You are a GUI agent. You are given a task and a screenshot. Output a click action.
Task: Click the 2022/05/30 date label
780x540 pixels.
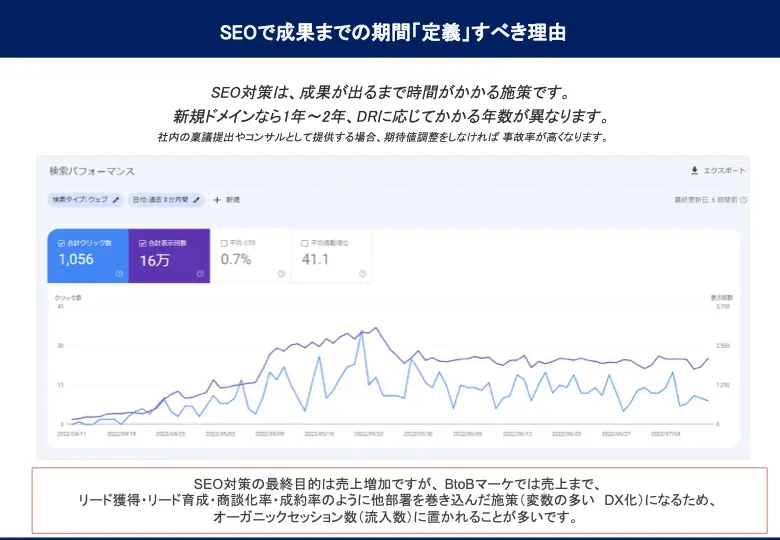(x=418, y=434)
